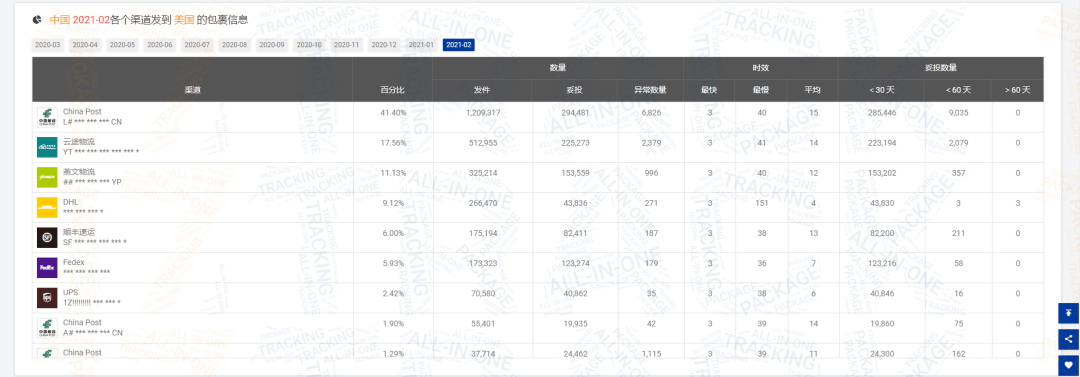The image size is (1080, 377).
Task: Click the UPS channel name
Action: 70,292
